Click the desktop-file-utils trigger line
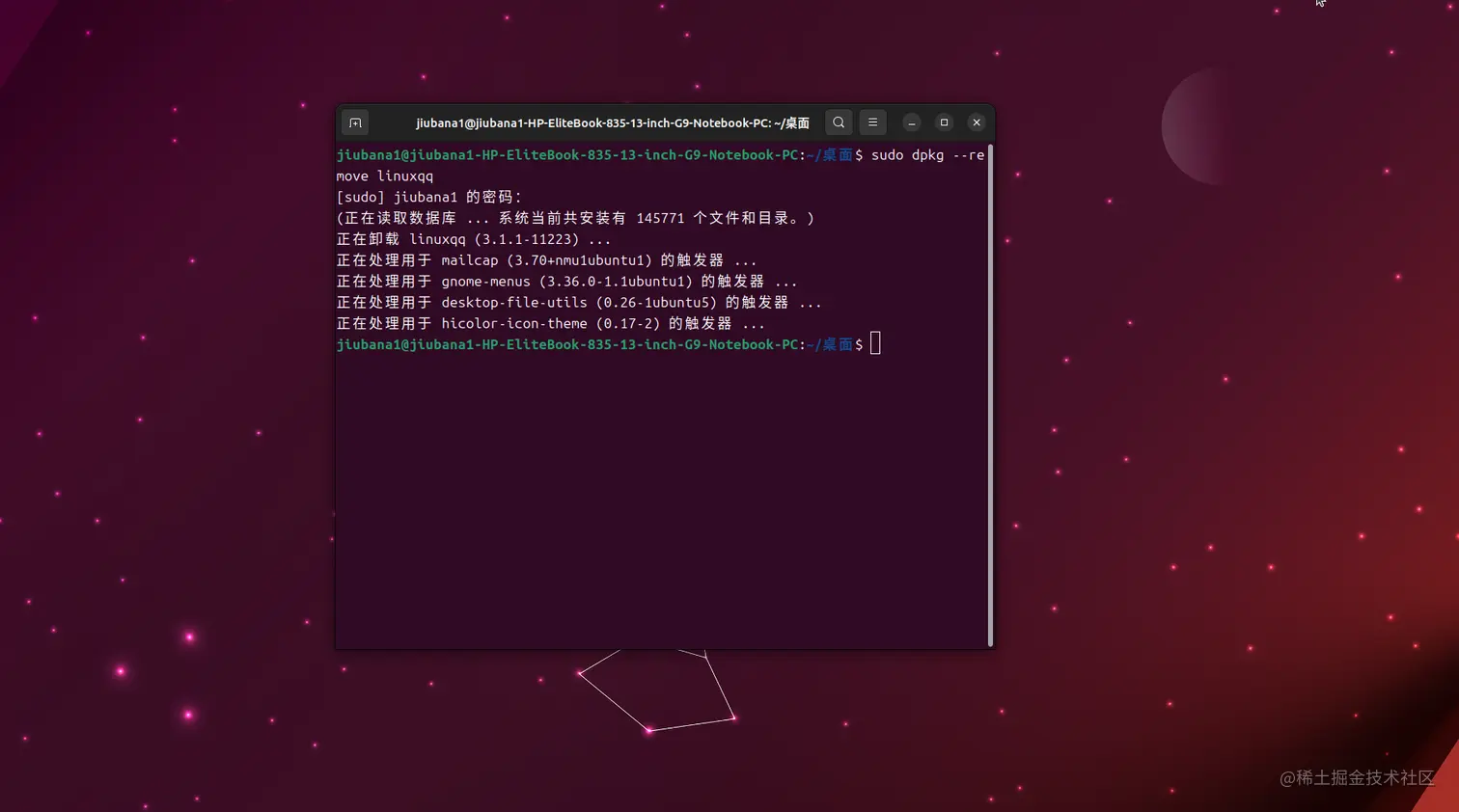Screen dimensions: 1459x812 579,303
